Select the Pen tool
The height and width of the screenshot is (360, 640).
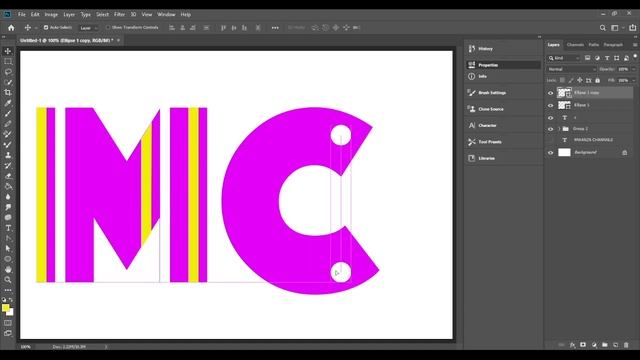point(8,238)
